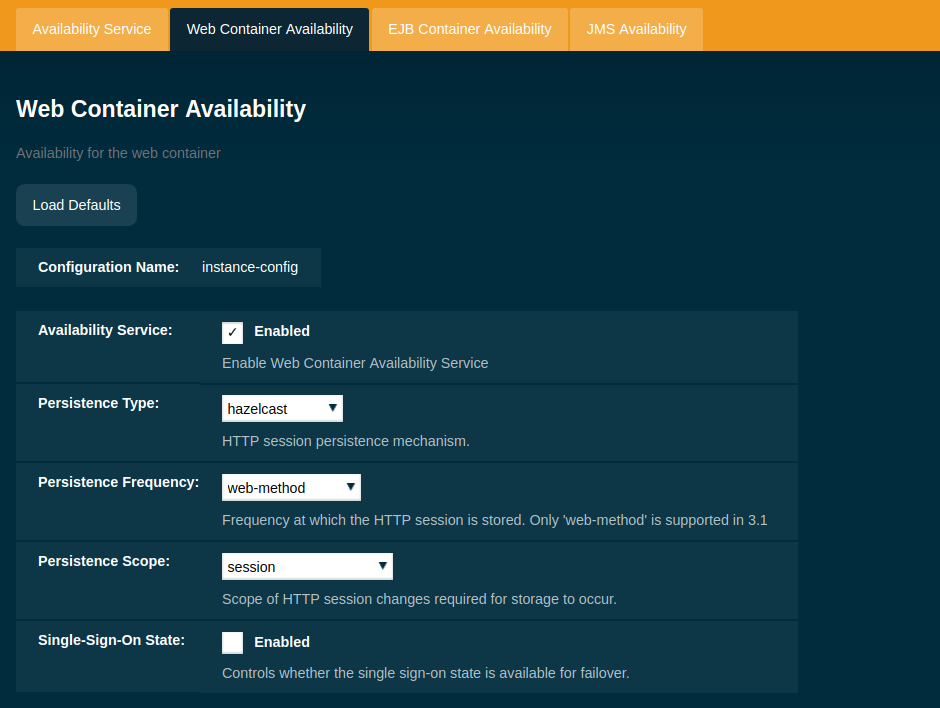Select the EJB Container Availability tab
This screenshot has height=708, width=940.
tap(468, 29)
